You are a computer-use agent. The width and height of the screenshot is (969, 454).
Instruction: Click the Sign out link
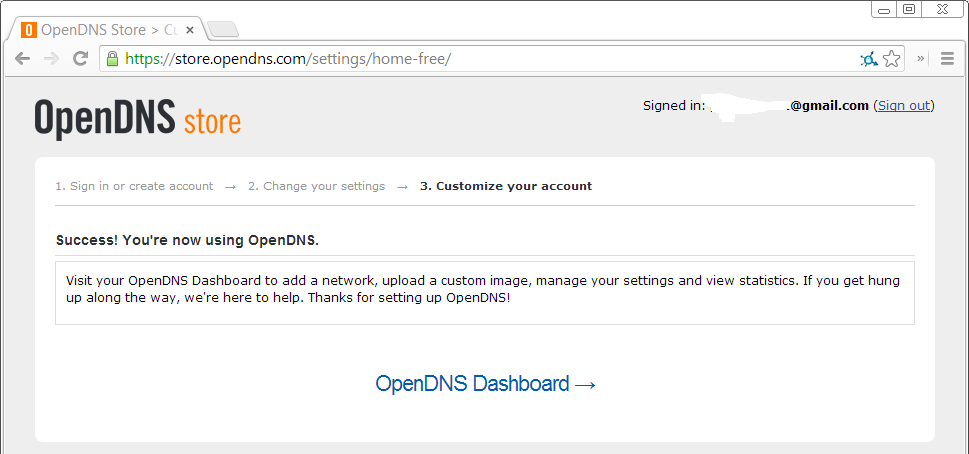pyautogui.click(x=903, y=106)
